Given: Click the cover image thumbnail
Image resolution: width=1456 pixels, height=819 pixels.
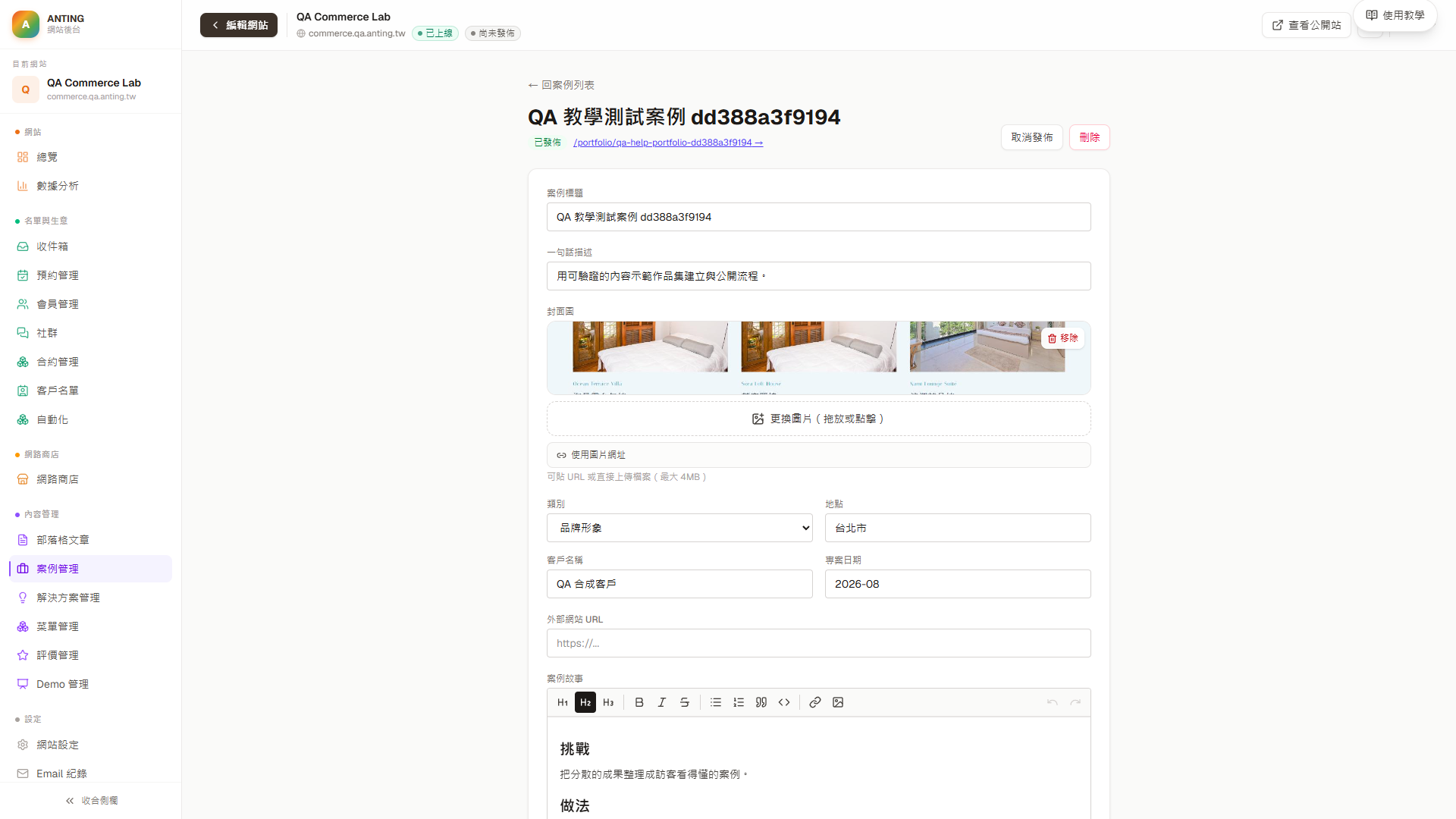Looking at the screenshot, I should tap(818, 358).
